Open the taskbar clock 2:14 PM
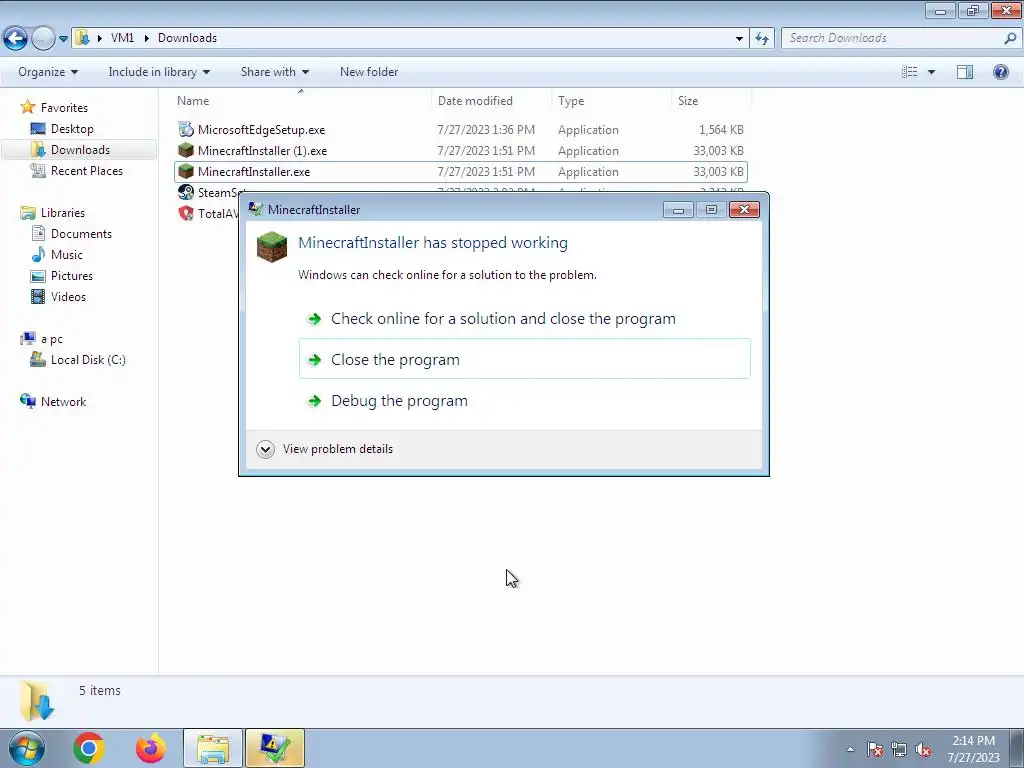 pyautogui.click(x=973, y=741)
